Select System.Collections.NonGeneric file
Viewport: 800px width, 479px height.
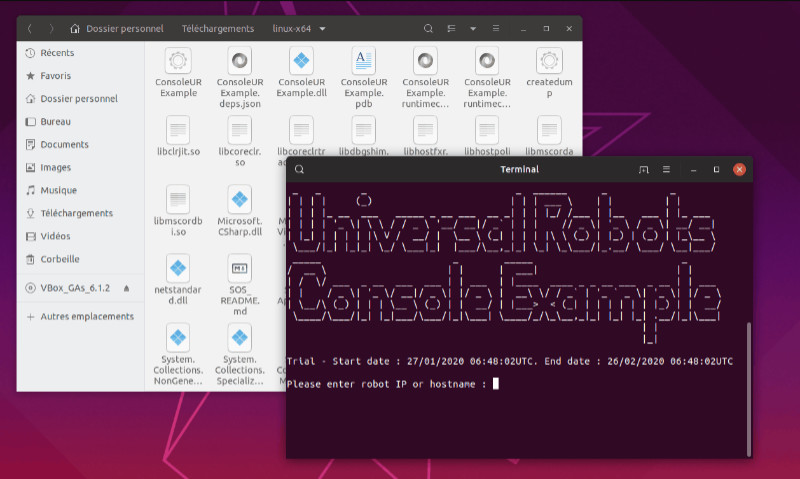point(178,355)
